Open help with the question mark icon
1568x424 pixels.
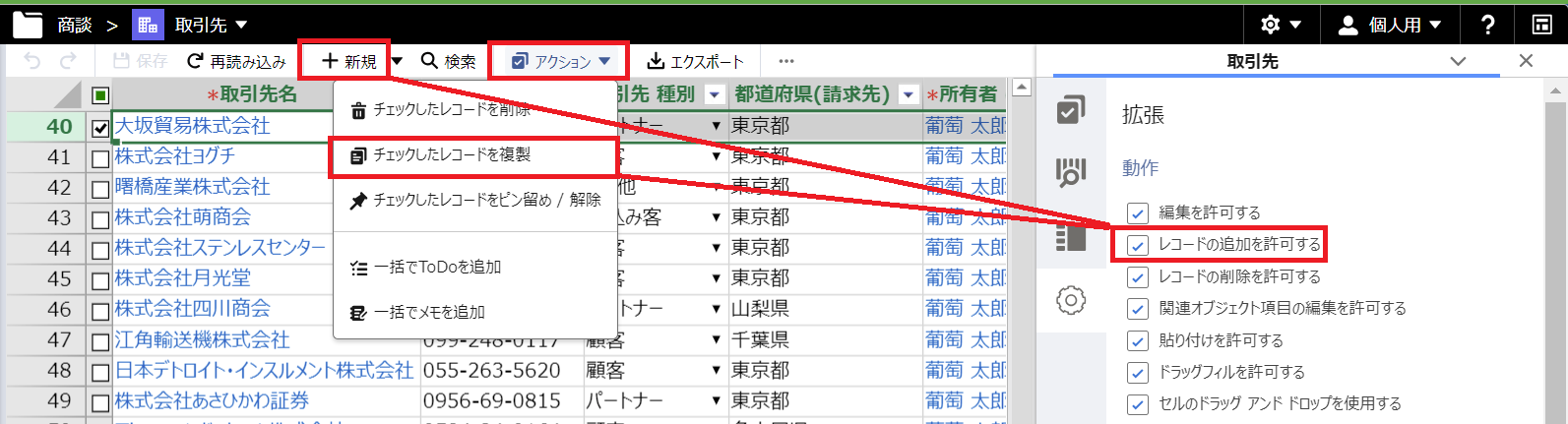click(1487, 25)
